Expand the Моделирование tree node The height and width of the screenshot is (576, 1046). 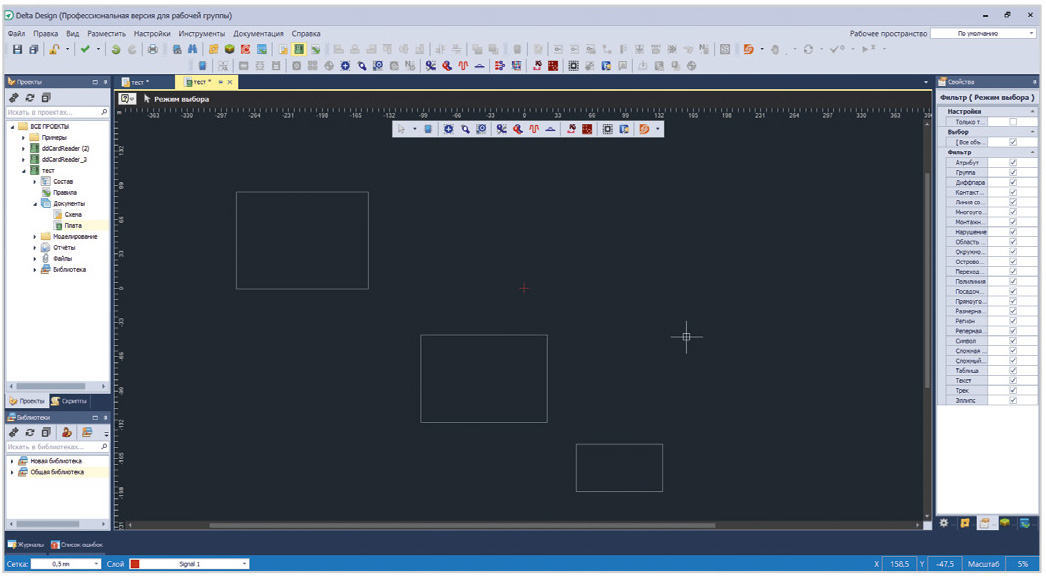pyautogui.click(x=35, y=237)
